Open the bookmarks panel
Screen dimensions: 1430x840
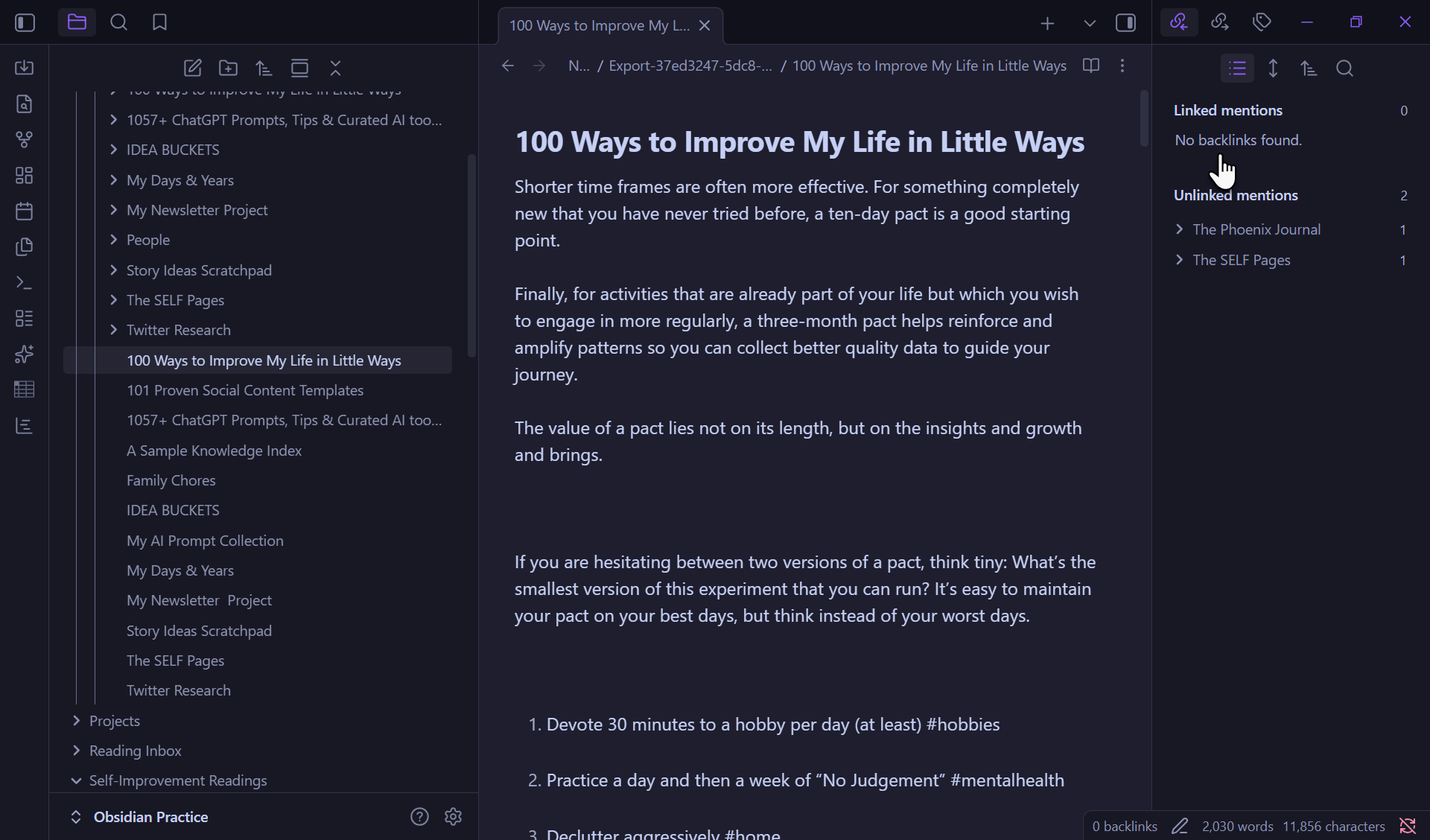click(159, 22)
